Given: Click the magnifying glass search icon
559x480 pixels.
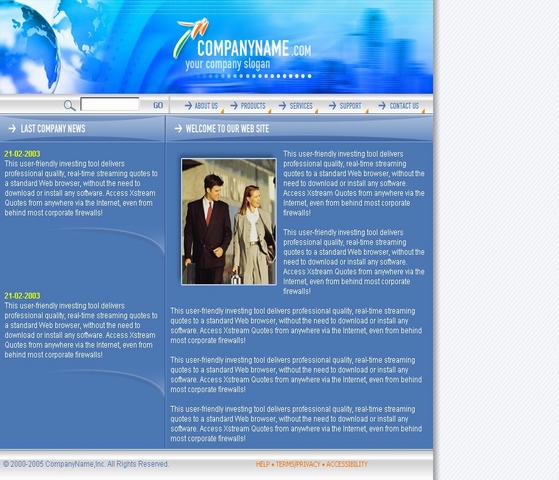Looking at the screenshot, I should (70, 106).
